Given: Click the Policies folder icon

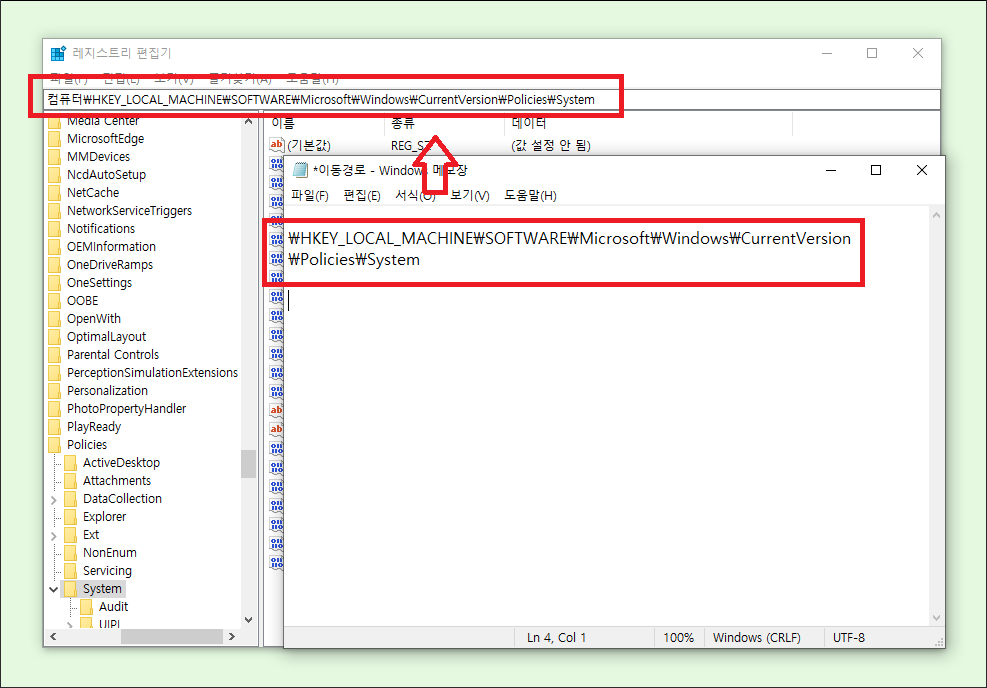Looking at the screenshot, I should (x=55, y=445).
